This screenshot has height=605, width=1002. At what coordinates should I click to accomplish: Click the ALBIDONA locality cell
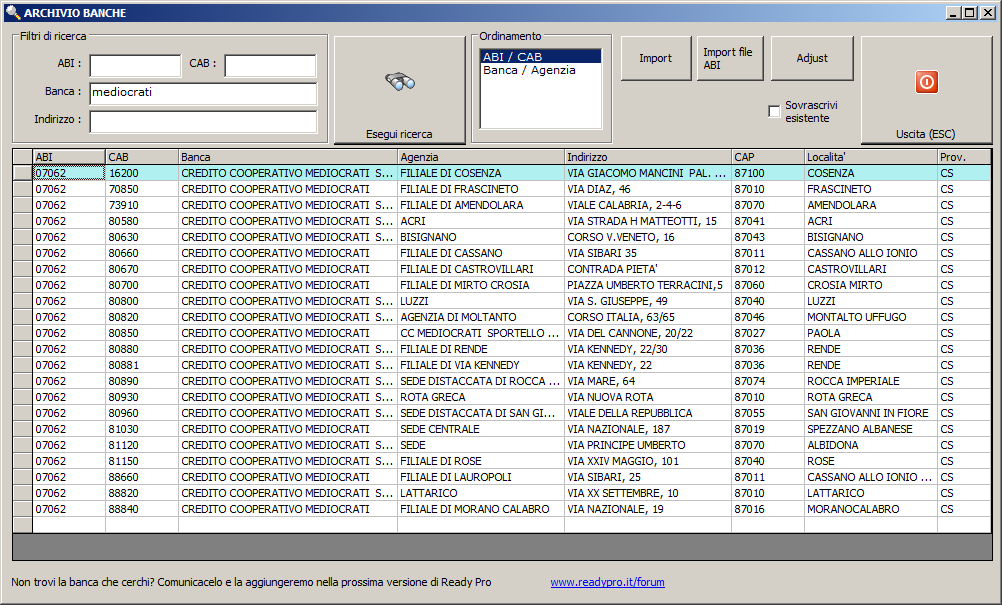(x=870, y=445)
